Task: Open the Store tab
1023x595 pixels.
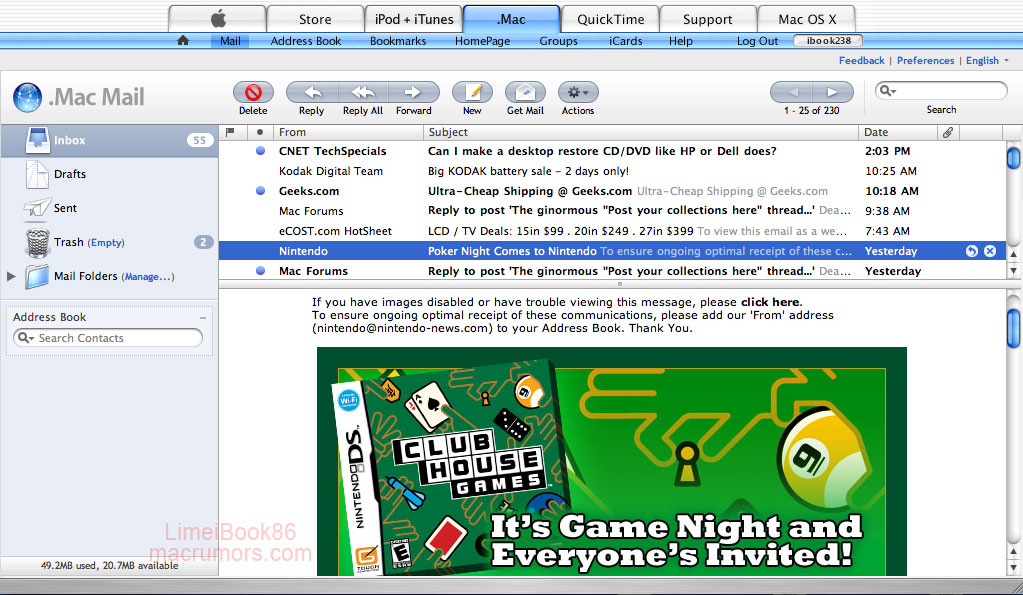Action: click(x=315, y=19)
